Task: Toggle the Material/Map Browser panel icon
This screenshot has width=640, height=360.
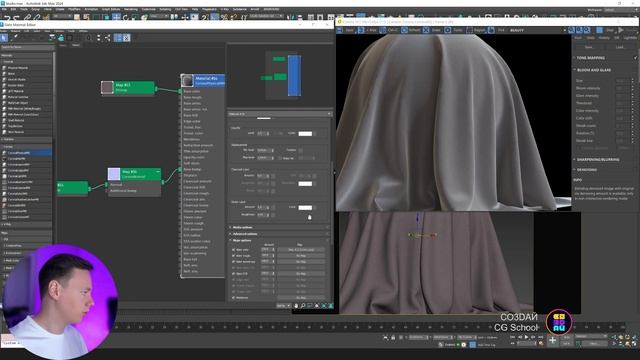Action: click(118, 38)
